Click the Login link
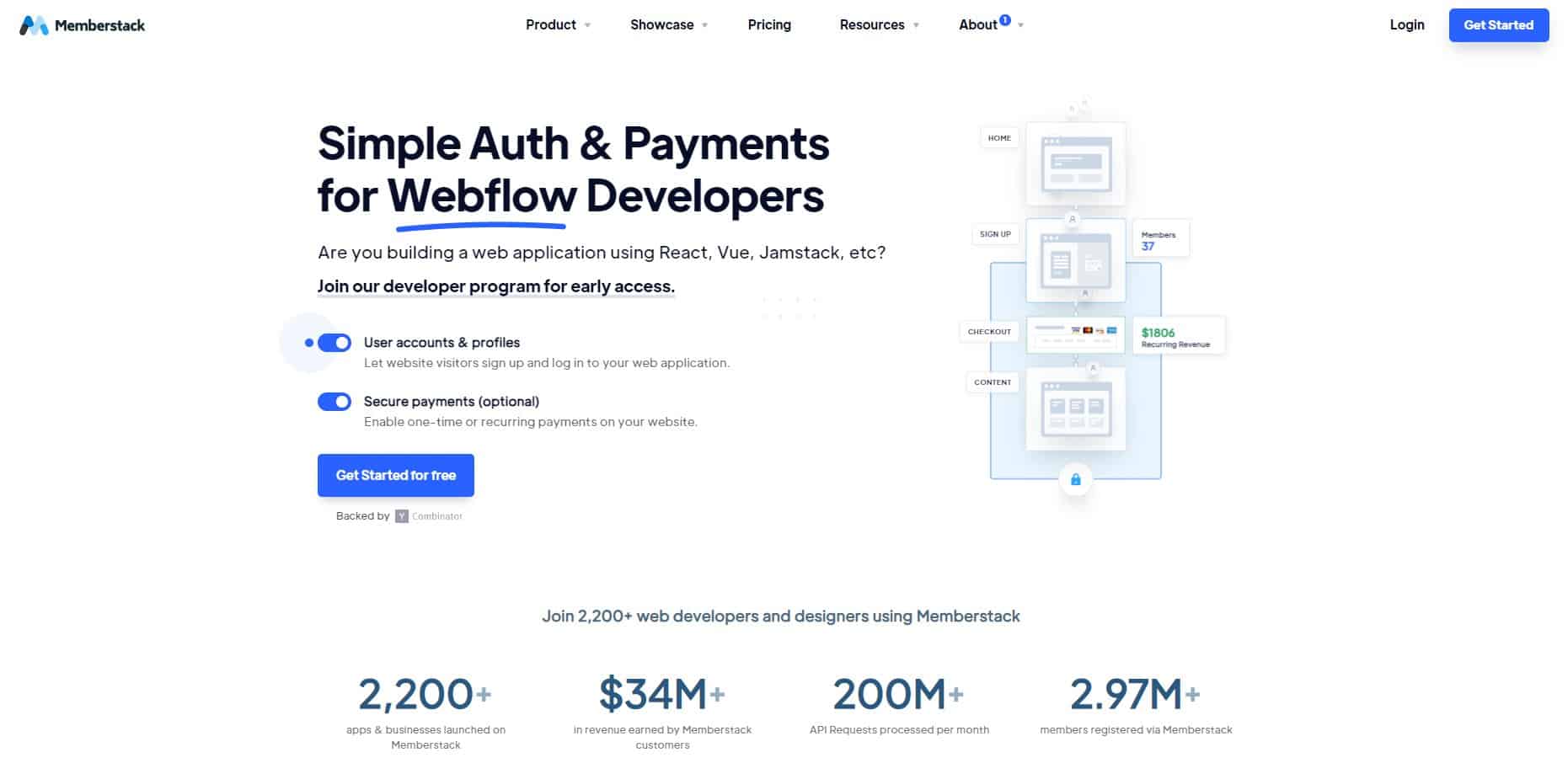 1407,25
